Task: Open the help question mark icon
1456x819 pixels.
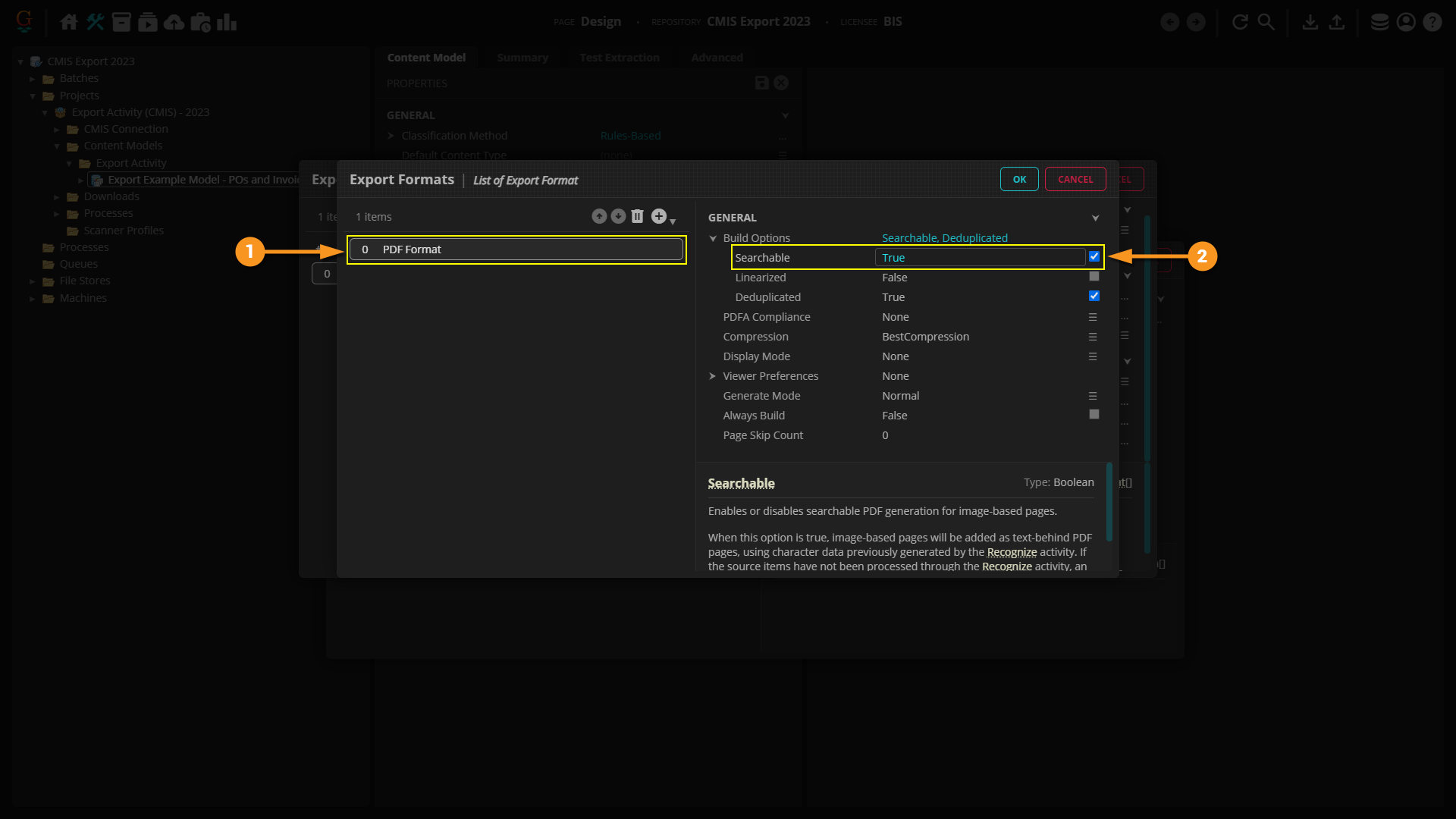Action: pyautogui.click(x=1432, y=22)
